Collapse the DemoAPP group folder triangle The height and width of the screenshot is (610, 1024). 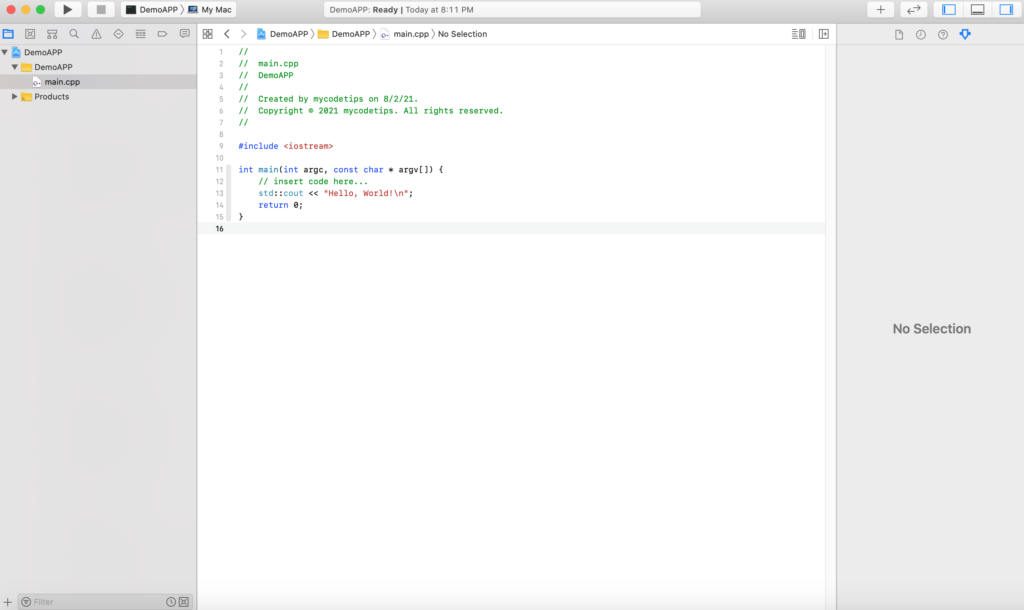14,67
